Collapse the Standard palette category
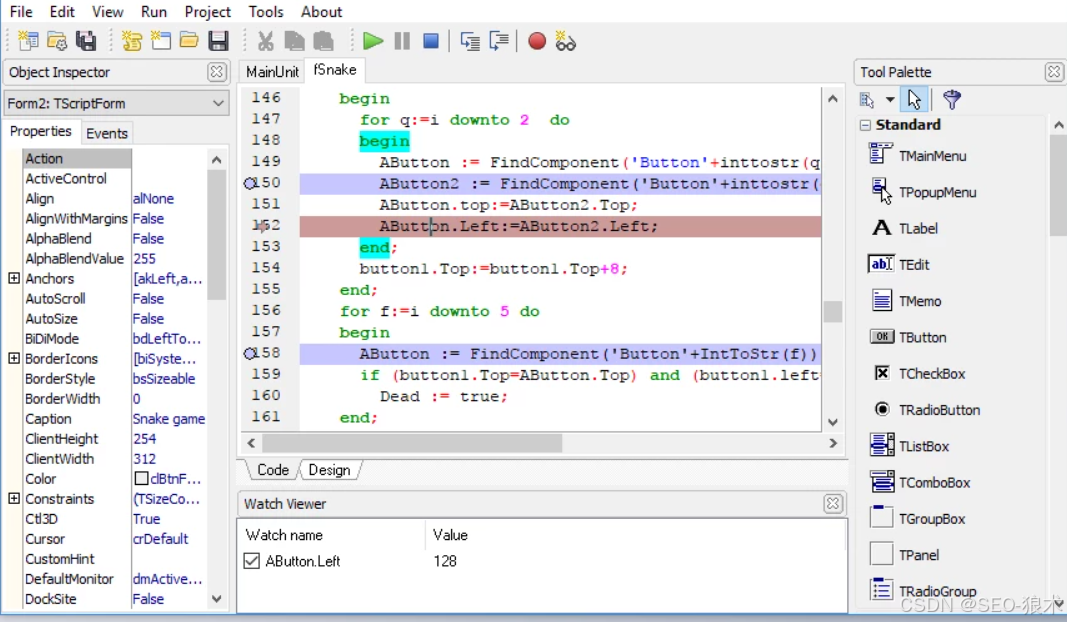Image resolution: width=1067 pixels, height=622 pixels. pyautogui.click(x=865, y=125)
